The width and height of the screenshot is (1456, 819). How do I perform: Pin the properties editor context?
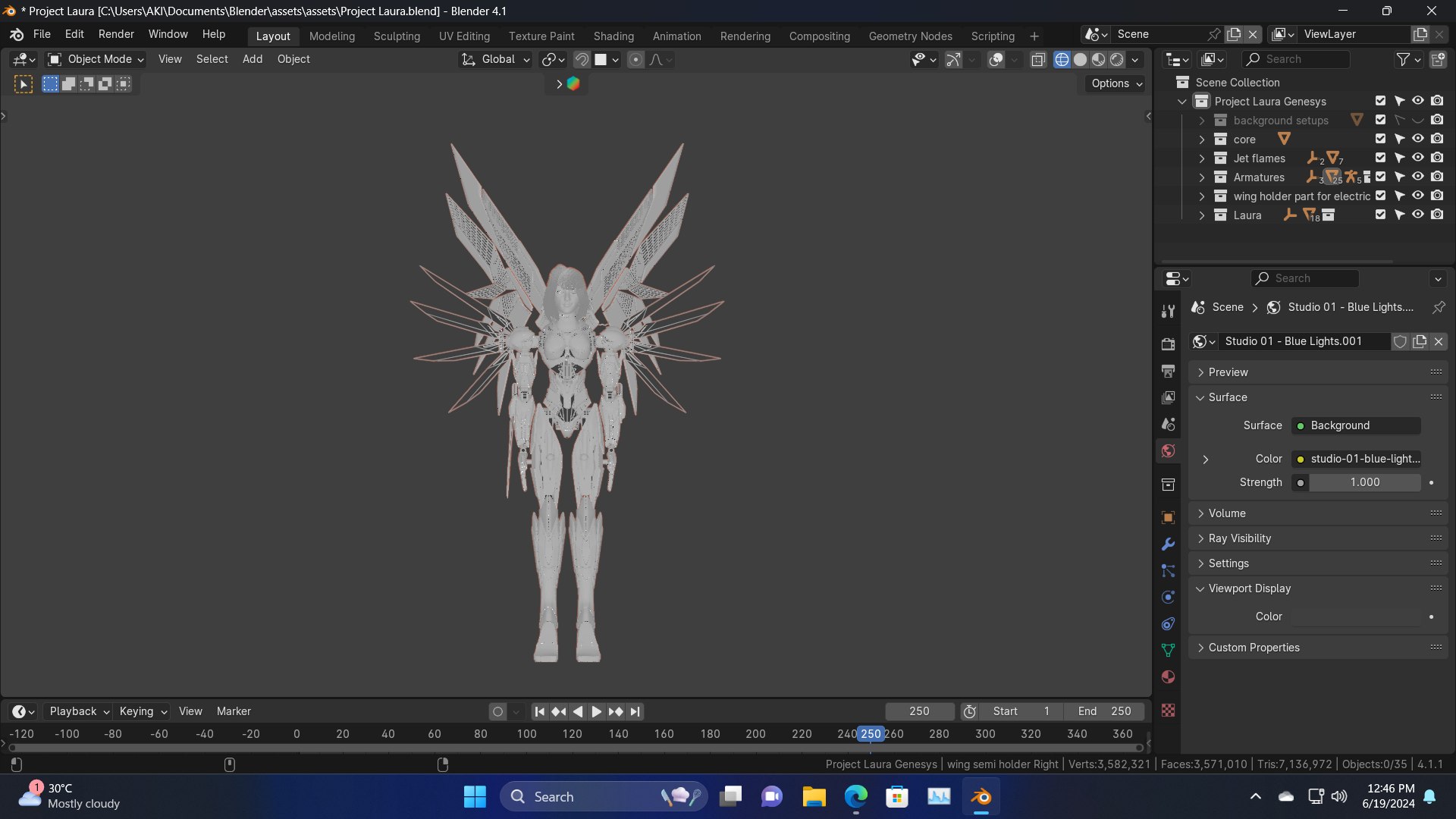[1438, 307]
